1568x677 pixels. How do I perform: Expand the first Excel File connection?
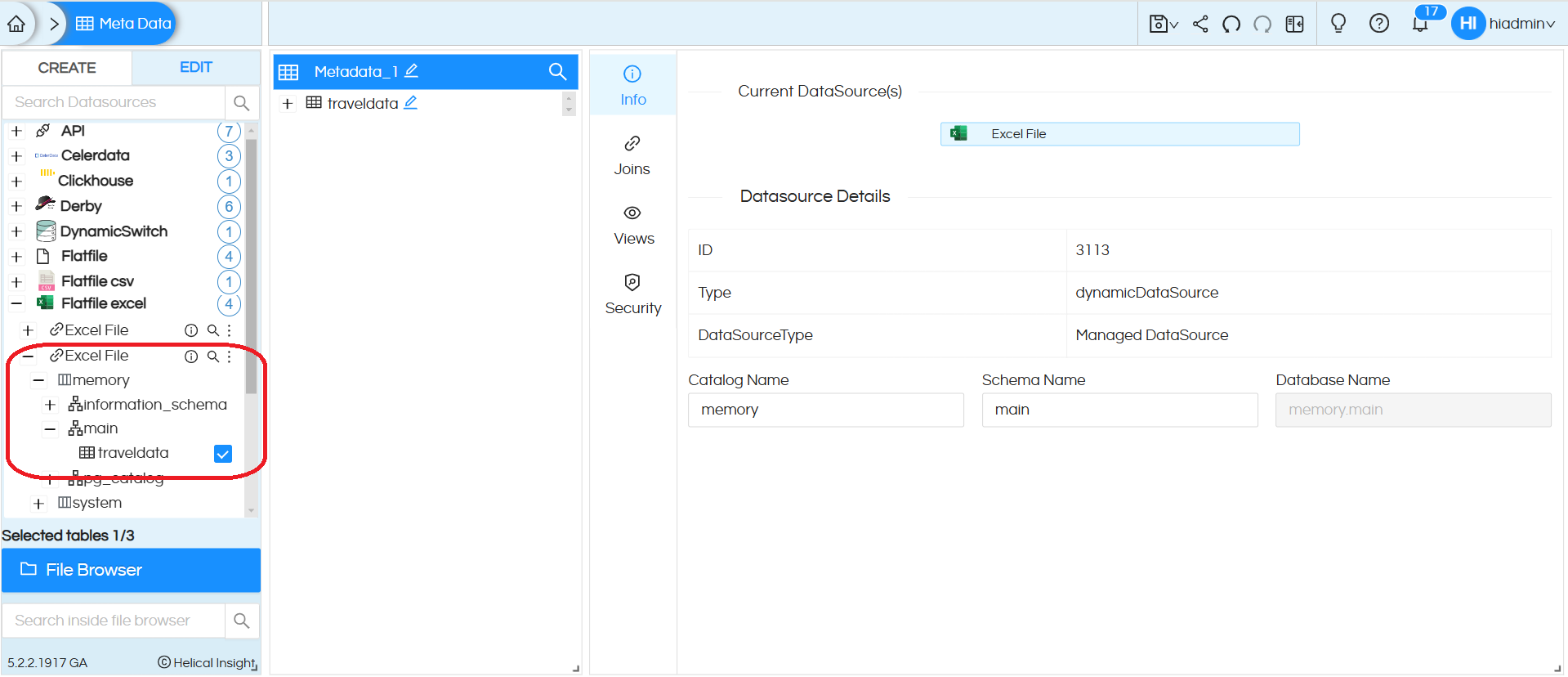(28, 330)
